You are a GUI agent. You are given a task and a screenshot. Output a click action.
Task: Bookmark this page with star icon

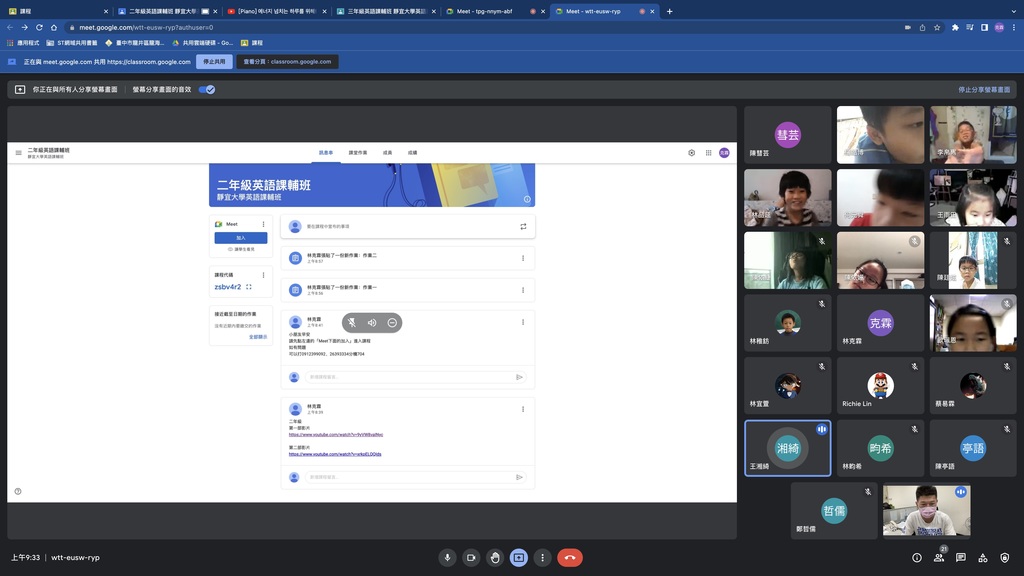point(937,27)
